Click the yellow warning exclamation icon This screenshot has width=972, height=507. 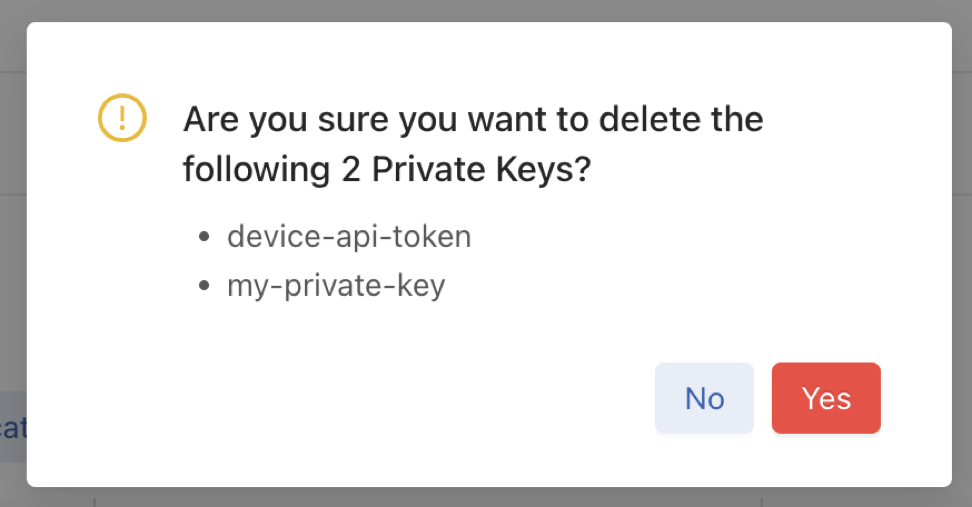[x=122, y=118]
